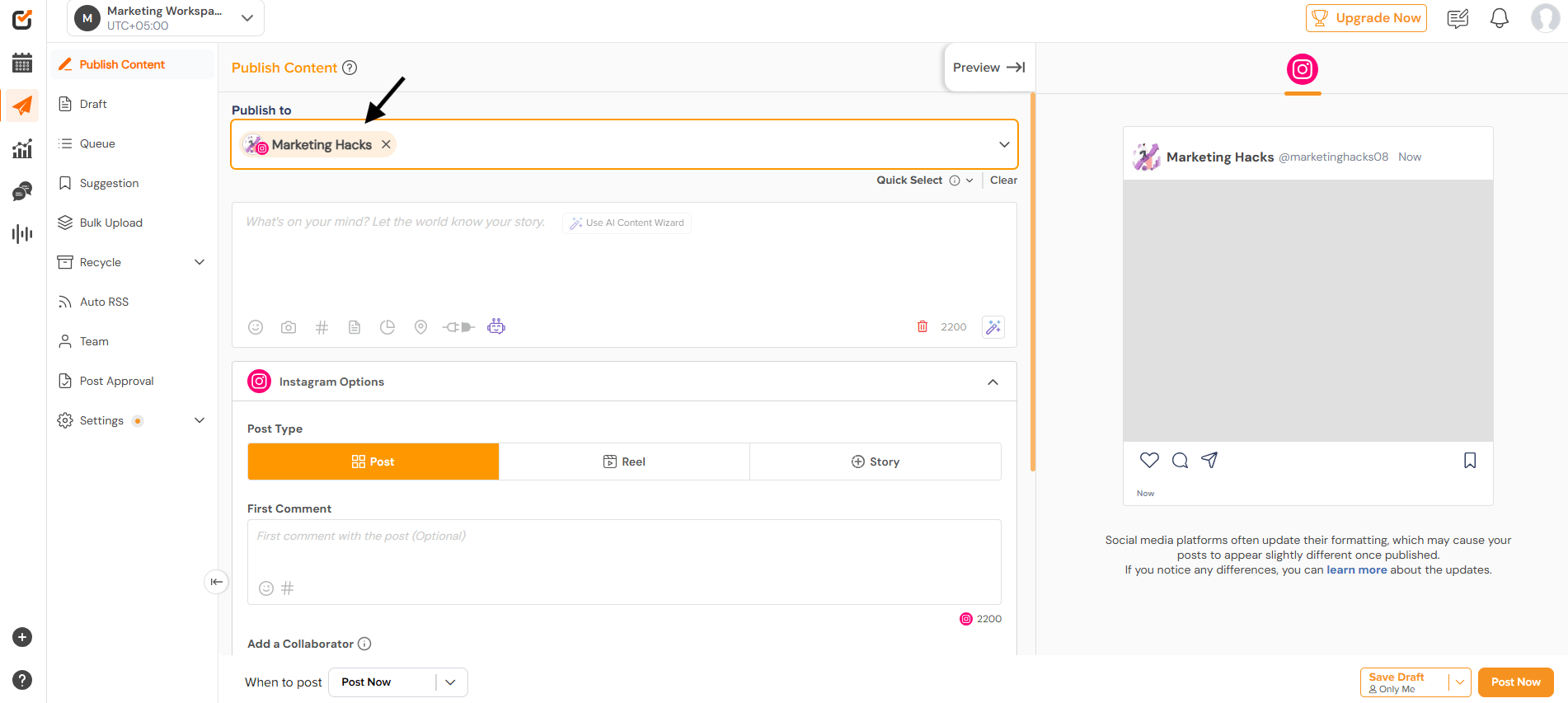Image resolution: width=1568 pixels, height=703 pixels.
Task: Click the Add a Collaborator info icon
Action: pyautogui.click(x=364, y=644)
